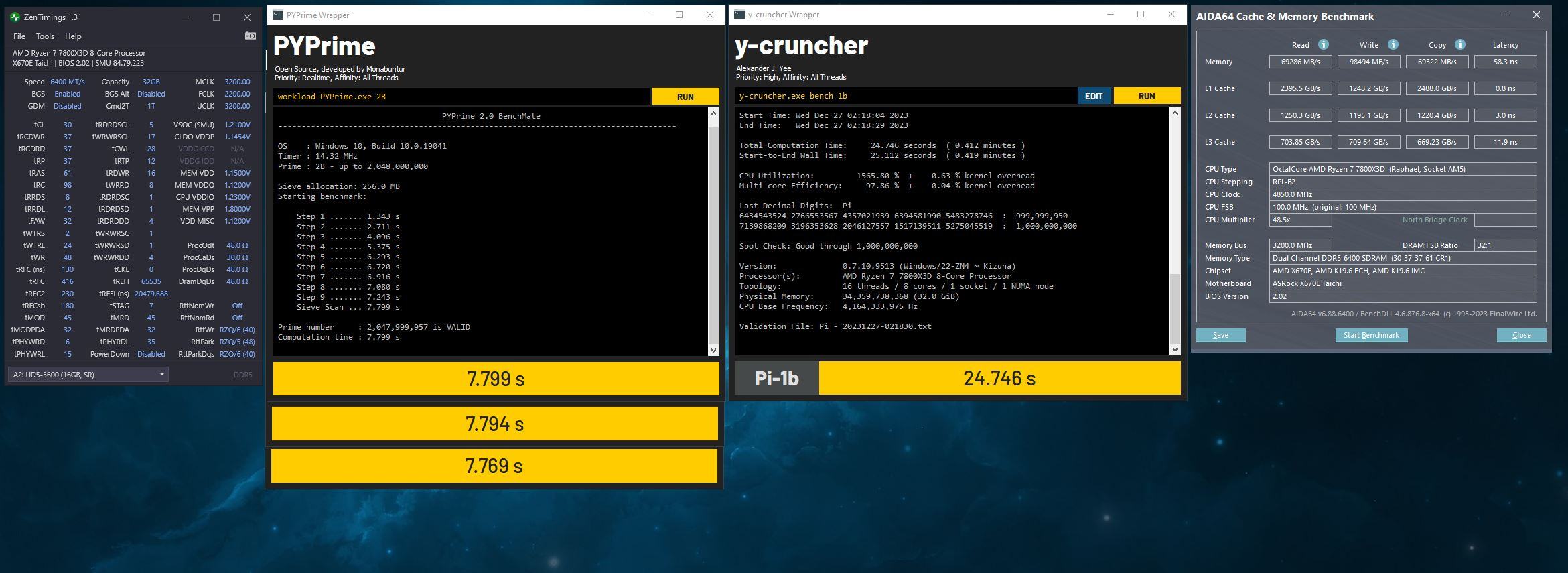Click the AIDA64 Close button
Viewport: 1568px width, 573px height.
1521,335
